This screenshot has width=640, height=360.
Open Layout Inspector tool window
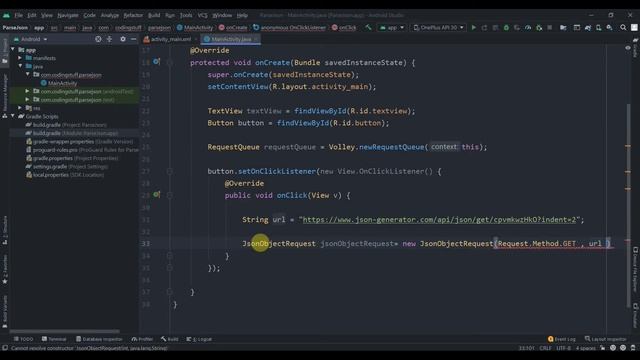(x=606, y=339)
